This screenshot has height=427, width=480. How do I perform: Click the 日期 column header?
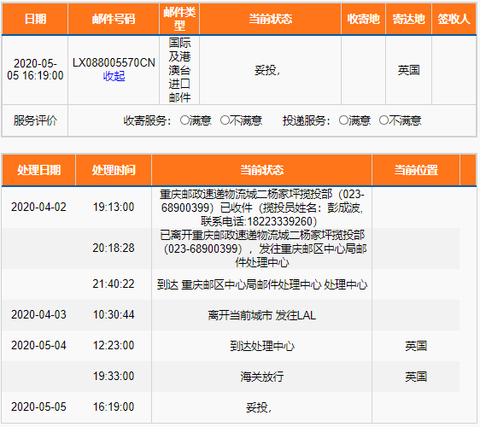[35, 19]
